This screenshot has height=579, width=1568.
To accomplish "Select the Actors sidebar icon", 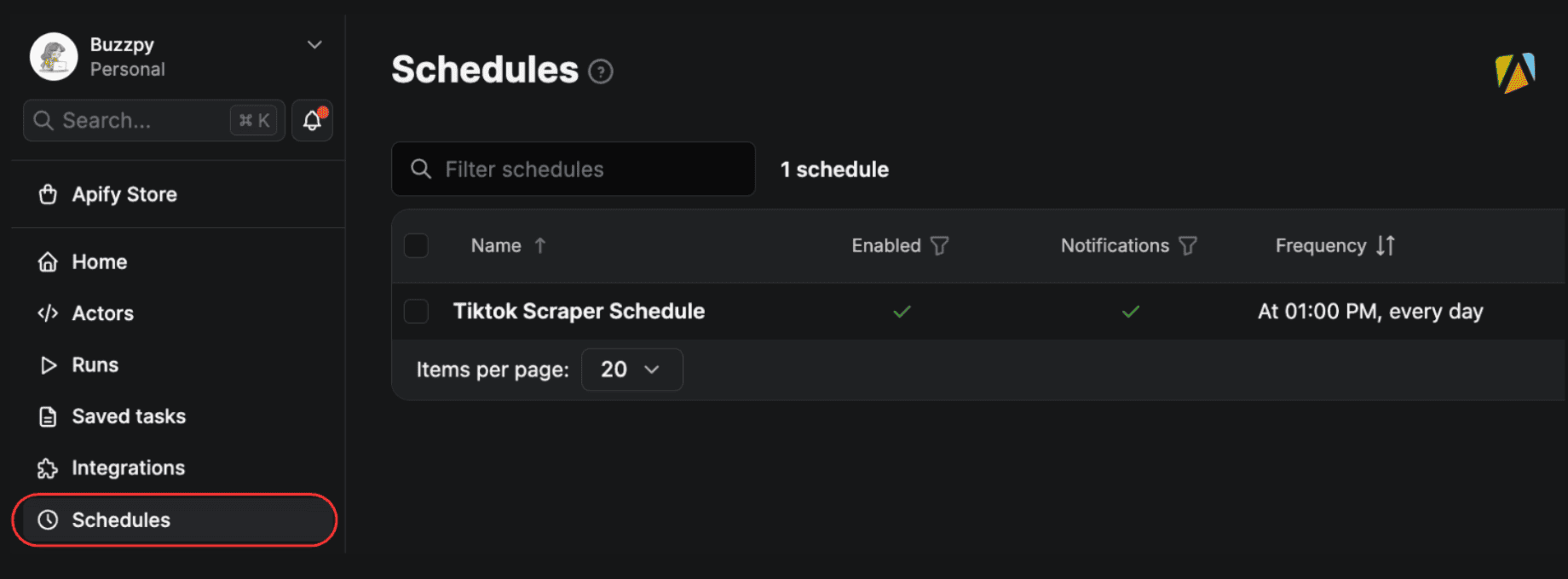I will 49,313.
